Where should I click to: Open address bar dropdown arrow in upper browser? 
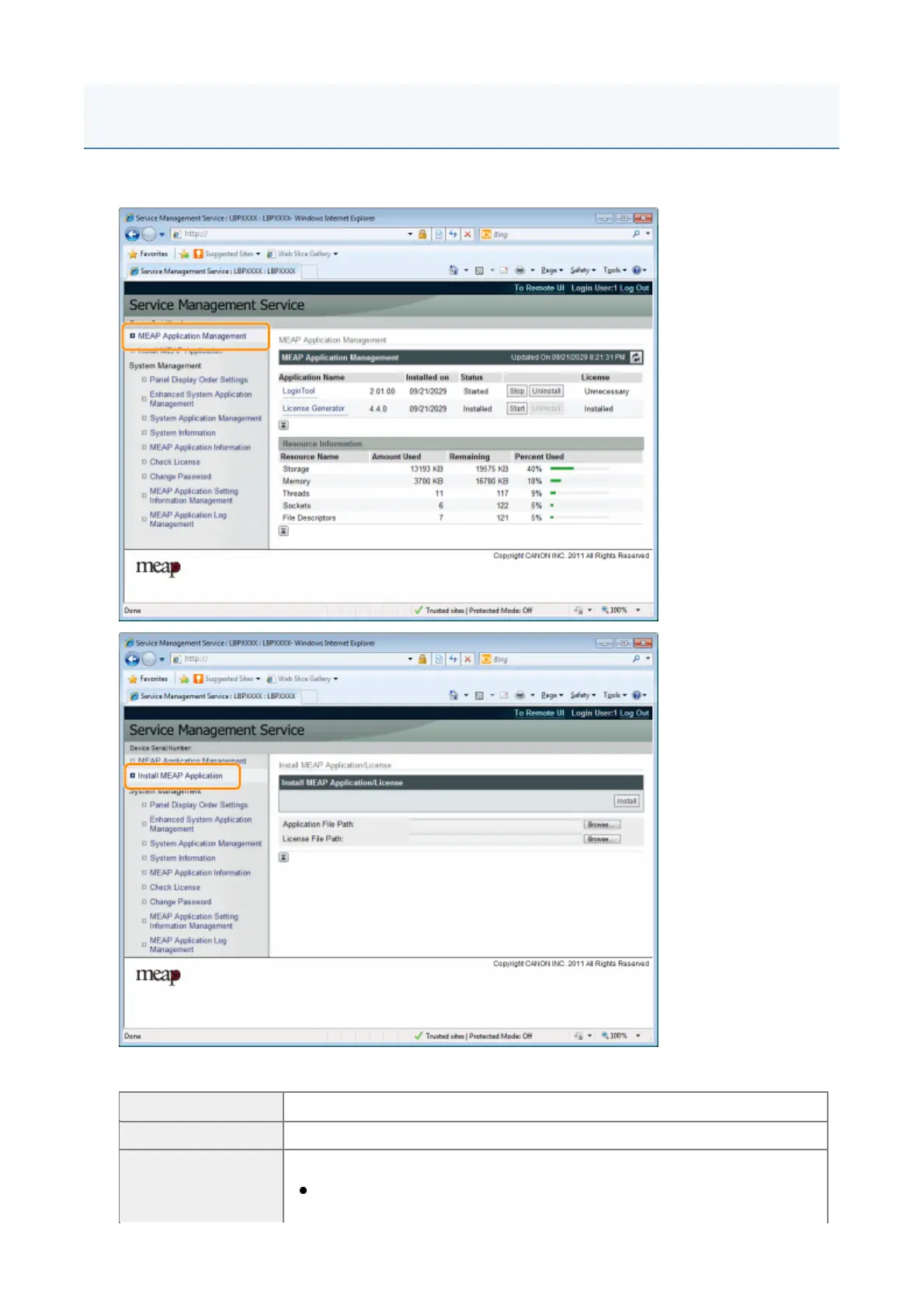[410, 234]
